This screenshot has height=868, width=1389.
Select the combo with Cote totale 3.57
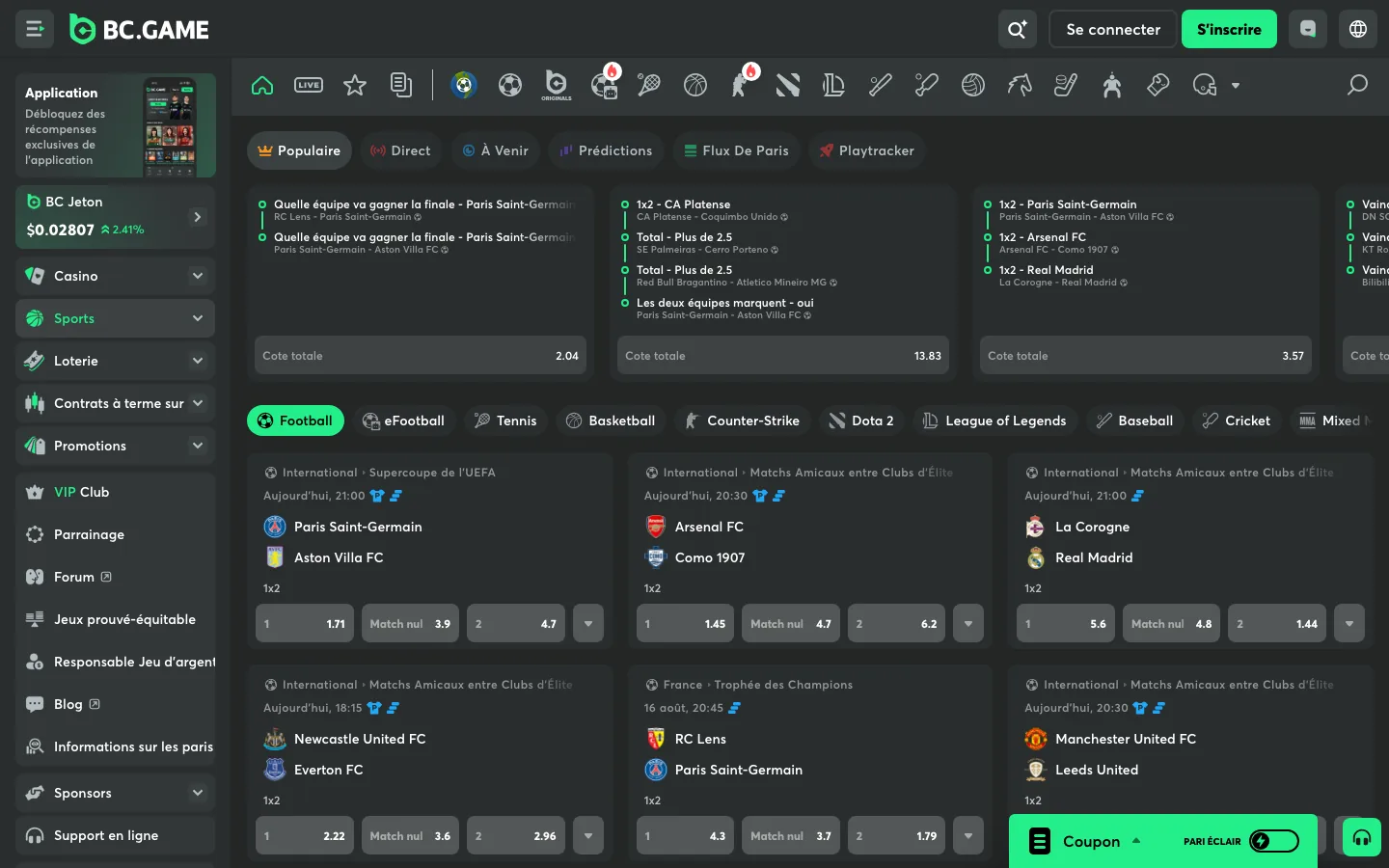click(x=1146, y=356)
